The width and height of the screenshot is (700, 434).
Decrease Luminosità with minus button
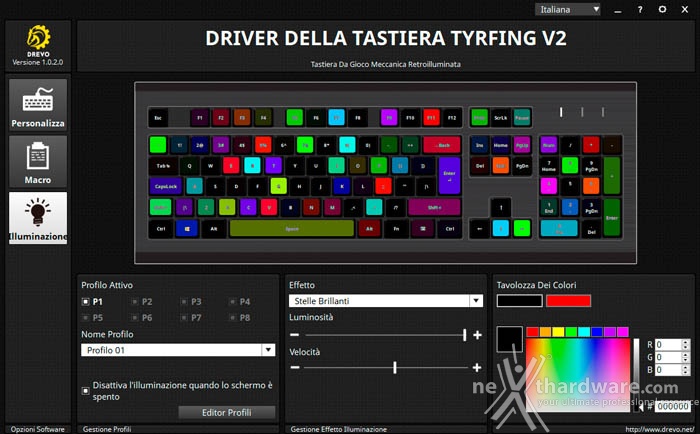(295, 334)
